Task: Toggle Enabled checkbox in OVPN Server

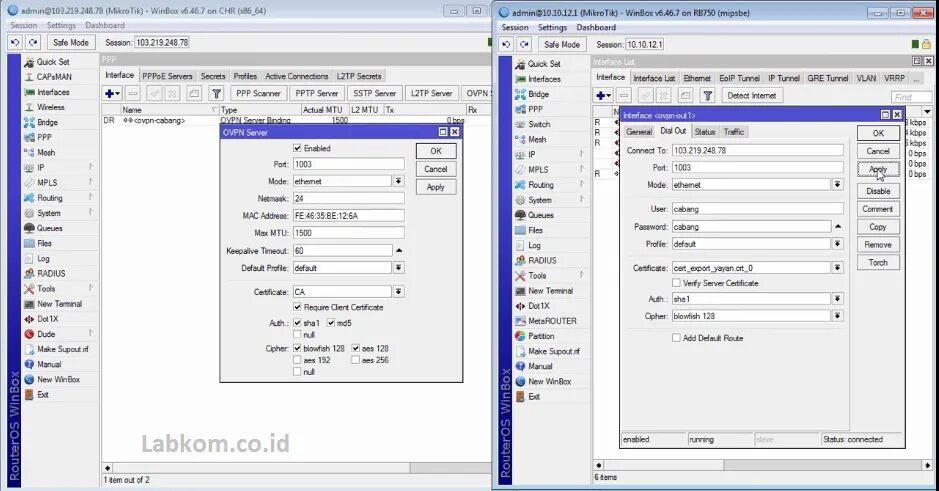Action: (x=297, y=148)
